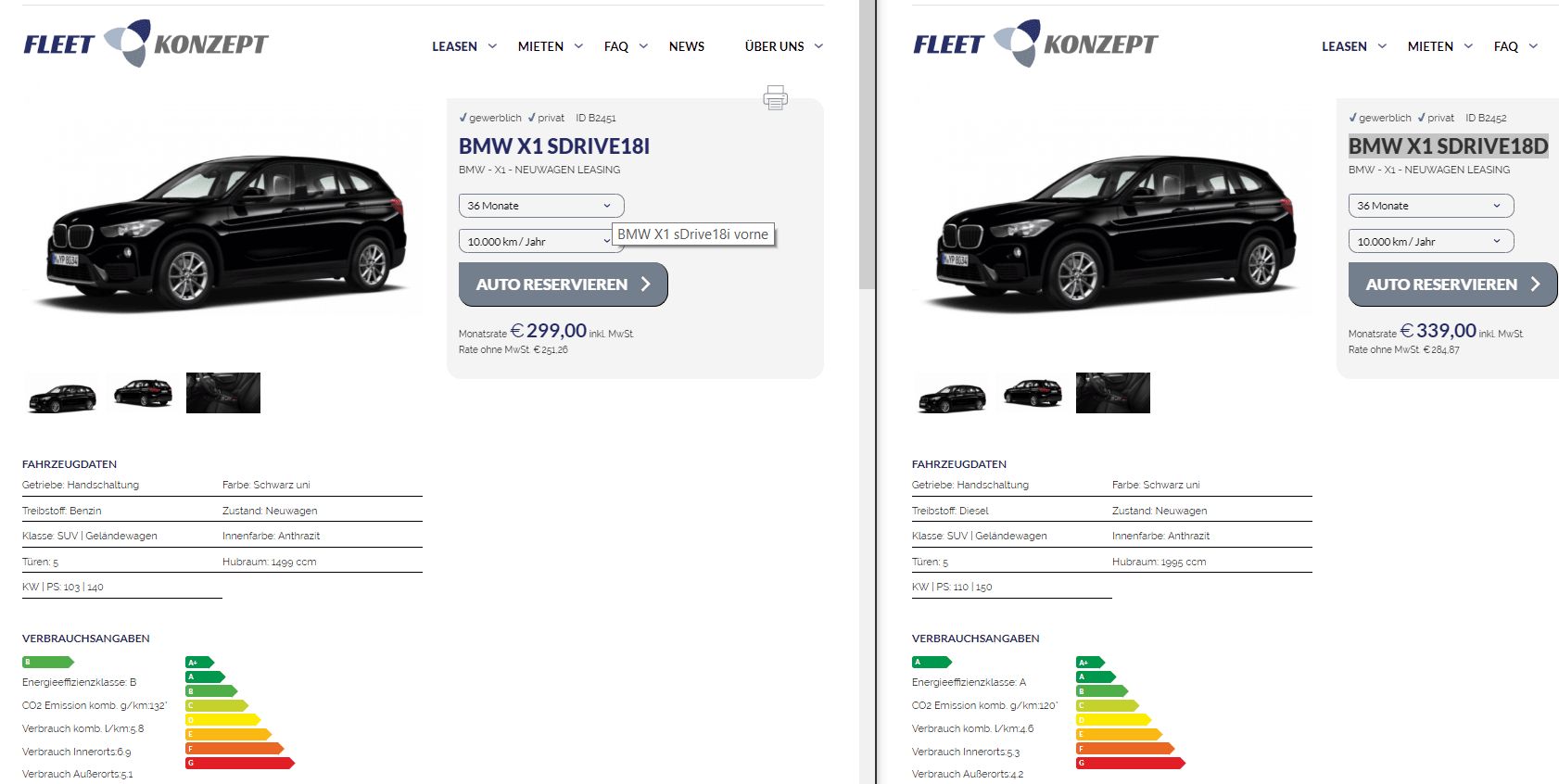Expand FAQ chevron in right window
Viewport: 1559px width, 784px height.
[1533, 46]
